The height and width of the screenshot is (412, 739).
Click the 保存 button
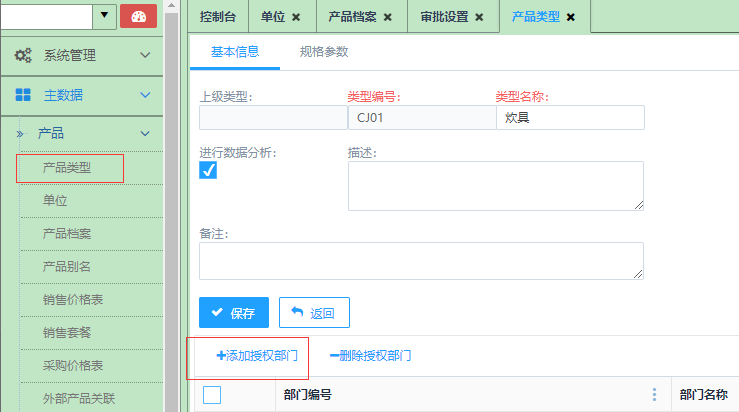point(233,313)
